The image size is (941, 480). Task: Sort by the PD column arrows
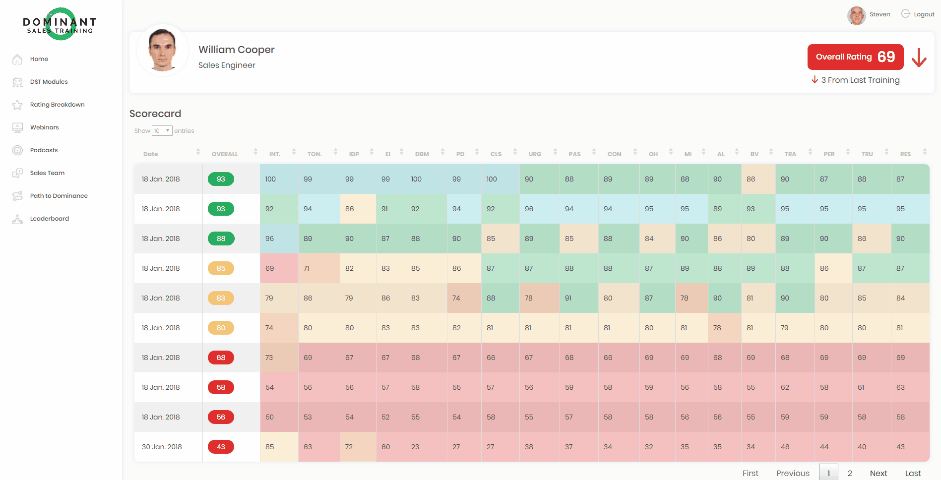477,153
